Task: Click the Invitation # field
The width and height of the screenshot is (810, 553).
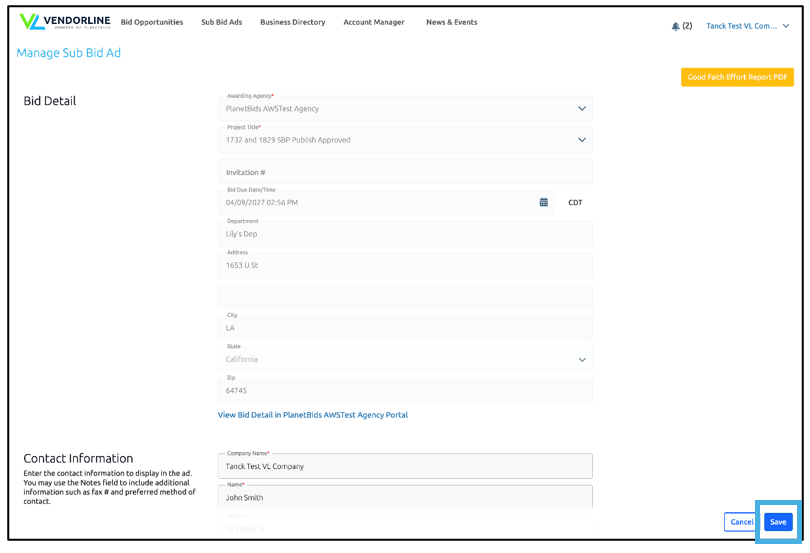Action: point(405,172)
